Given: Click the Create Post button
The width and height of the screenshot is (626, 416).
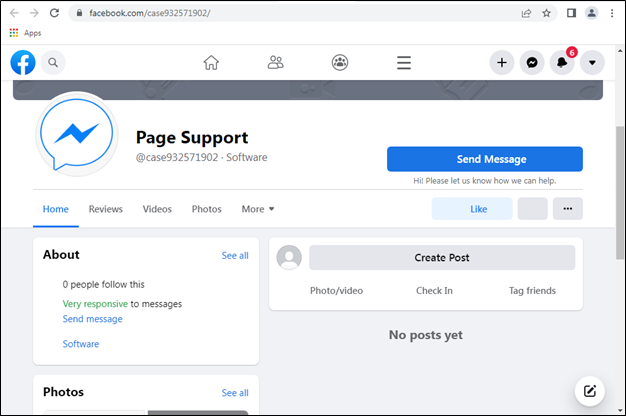Looking at the screenshot, I should point(442,258).
